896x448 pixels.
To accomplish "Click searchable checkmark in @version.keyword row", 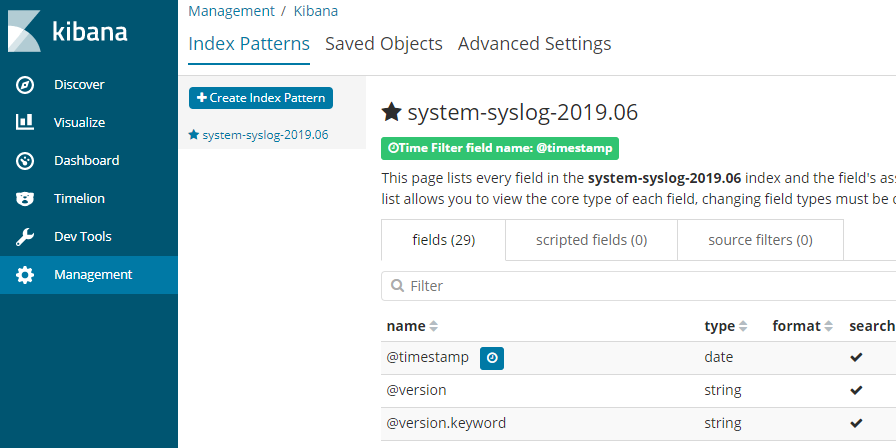I will (x=856, y=423).
